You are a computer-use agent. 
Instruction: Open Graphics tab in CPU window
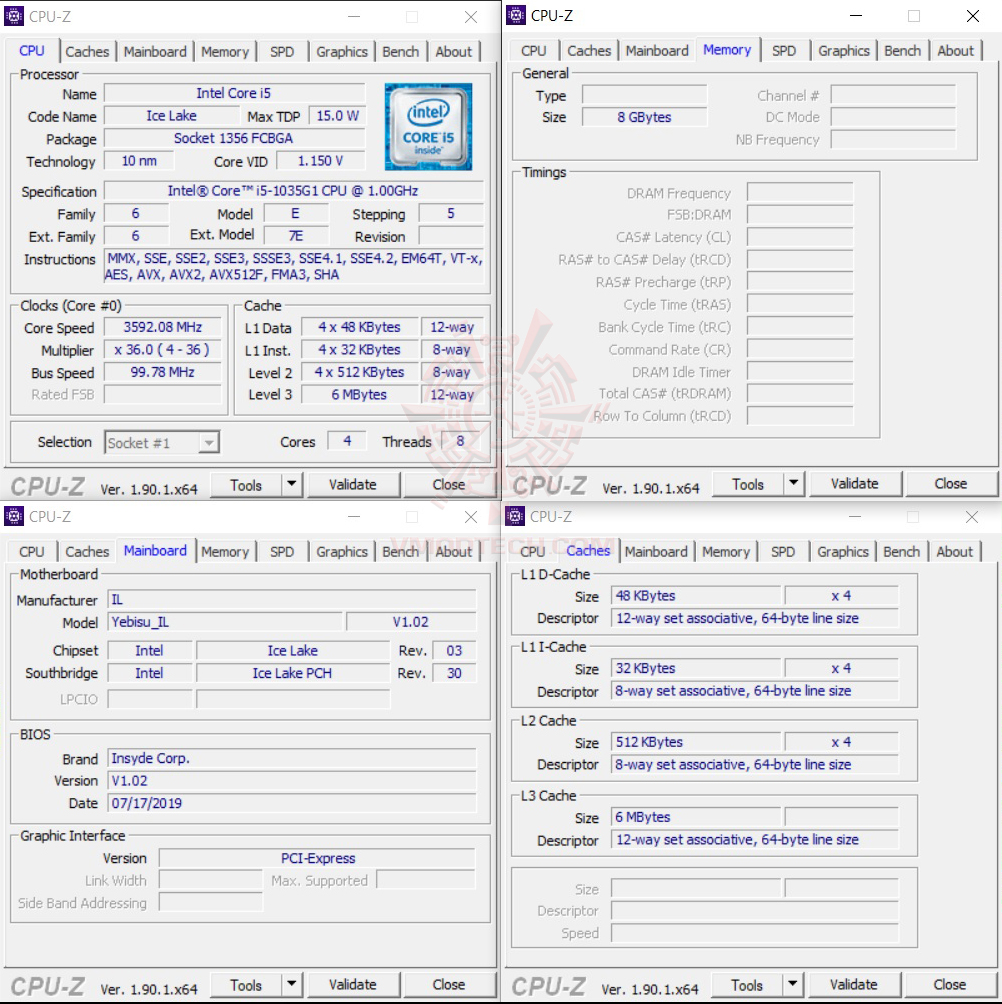[x=342, y=52]
